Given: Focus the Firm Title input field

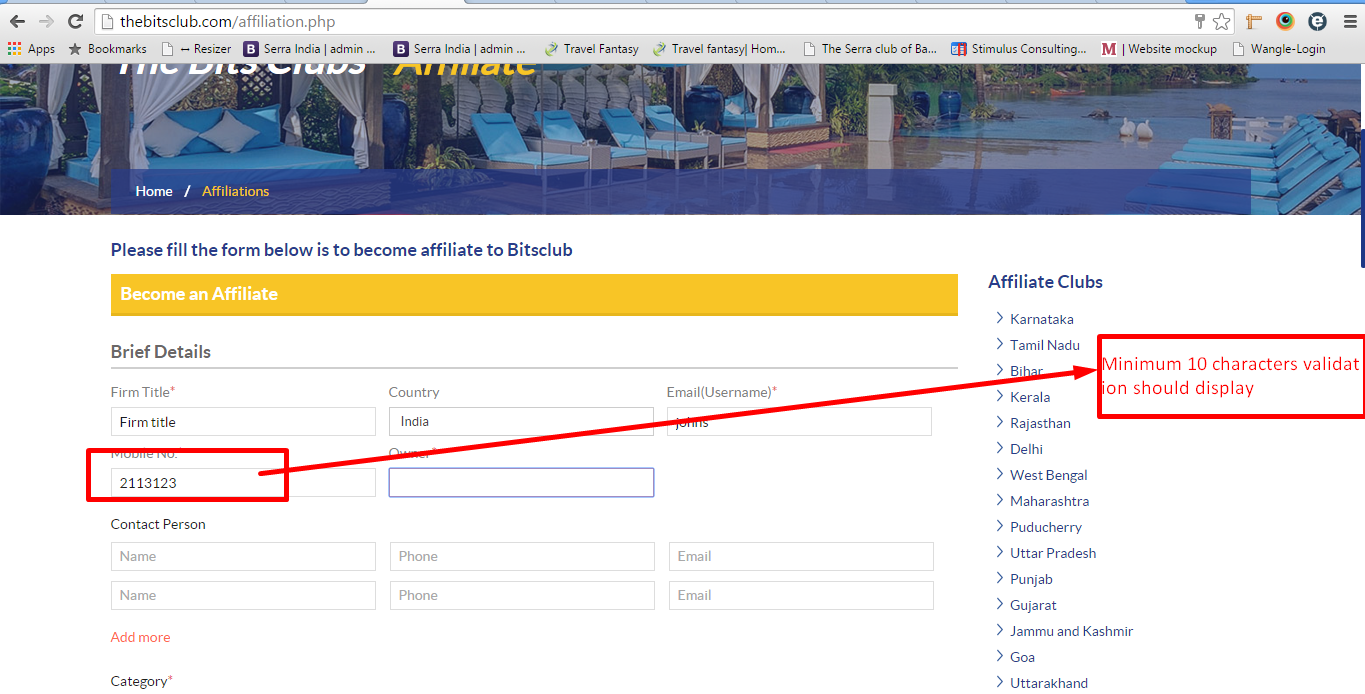Looking at the screenshot, I should (243, 422).
